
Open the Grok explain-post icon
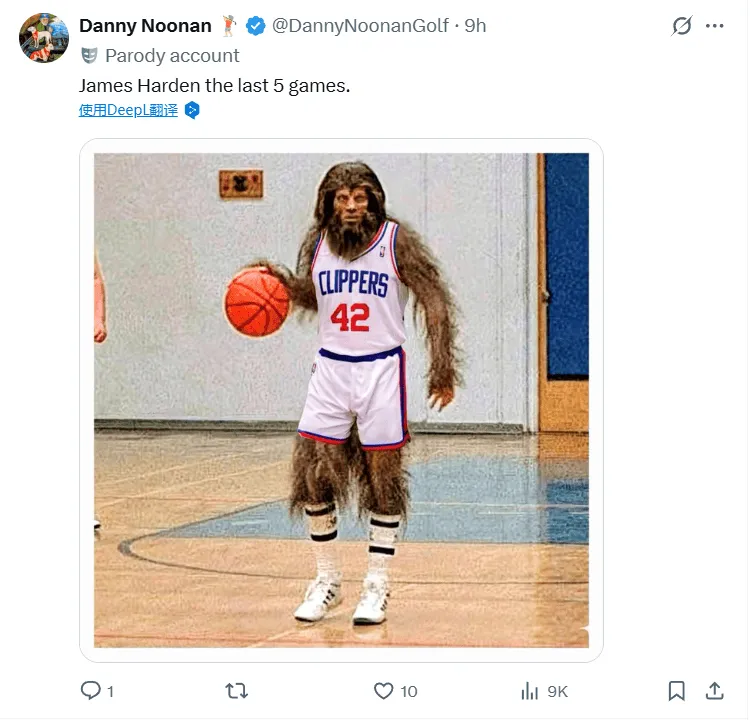[x=682, y=26]
